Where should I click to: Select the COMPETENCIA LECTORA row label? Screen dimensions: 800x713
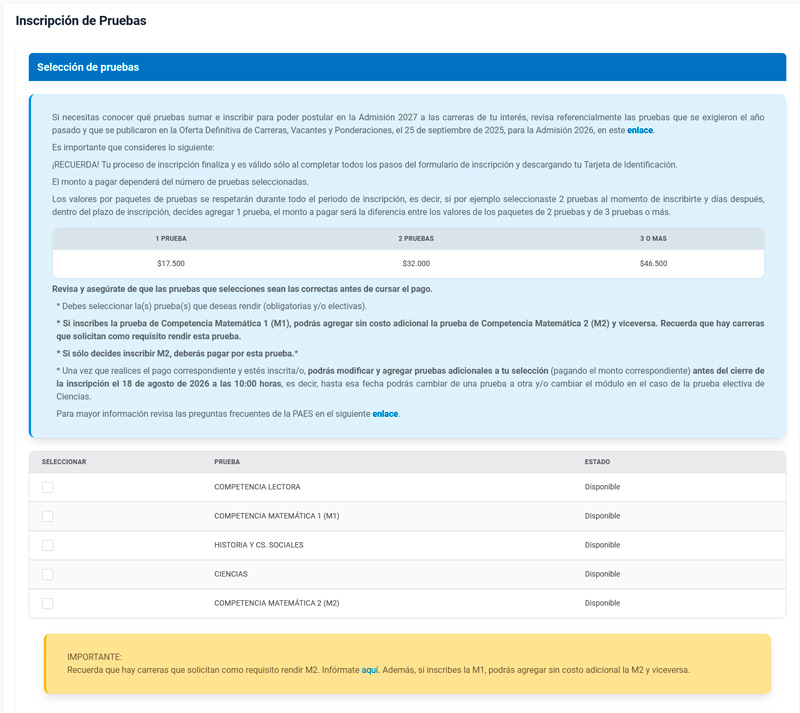[257, 487]
